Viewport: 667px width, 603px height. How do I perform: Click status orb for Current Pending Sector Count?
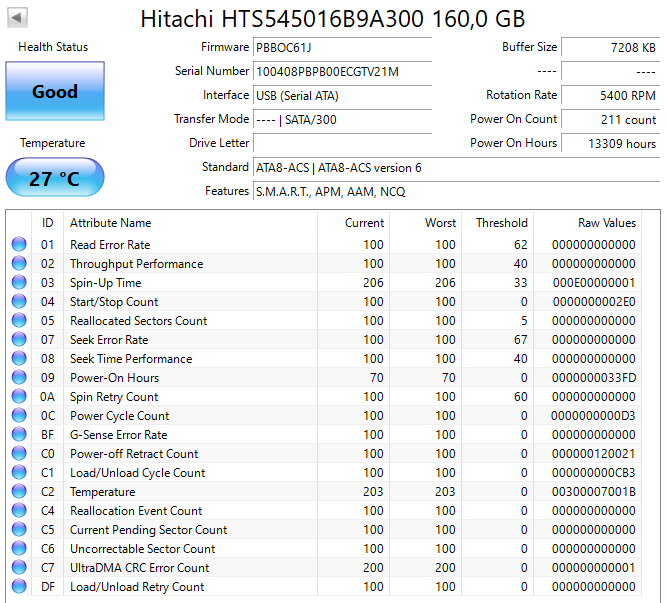pos(19,529)
